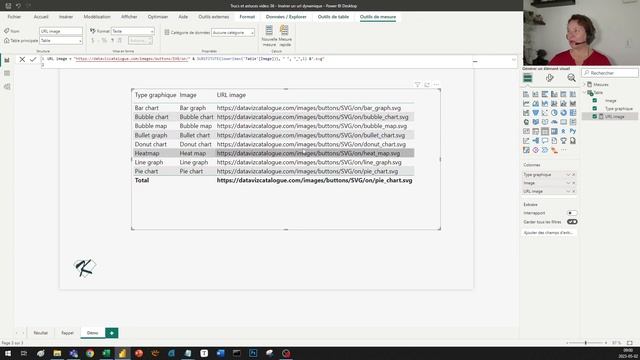Open the visual's more options ellipsis
The width and height of the screenshot is (640, 360).
[436, 84]
